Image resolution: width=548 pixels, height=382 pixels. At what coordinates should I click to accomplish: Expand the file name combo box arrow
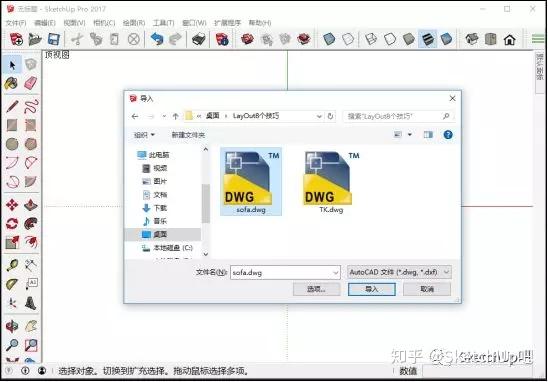tap(336, 273)
